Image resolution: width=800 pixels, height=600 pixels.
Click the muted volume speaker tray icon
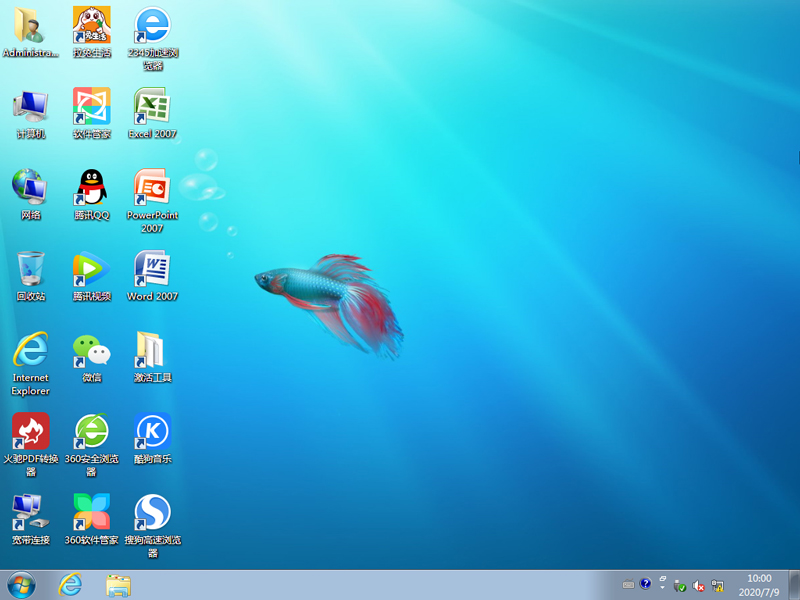(x=699, y=585)
